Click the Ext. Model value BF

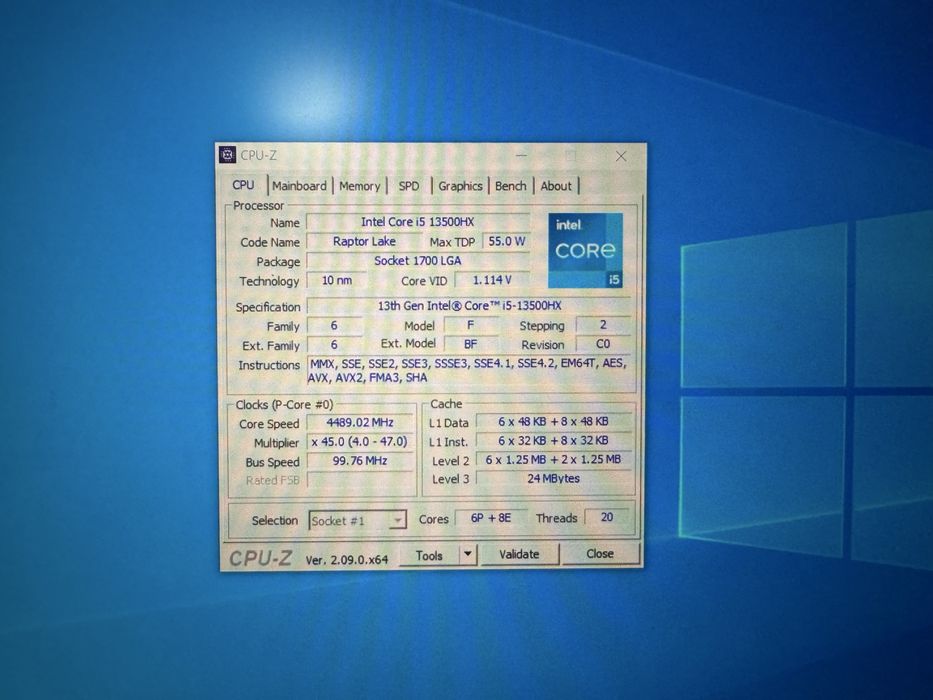(471, 344)
